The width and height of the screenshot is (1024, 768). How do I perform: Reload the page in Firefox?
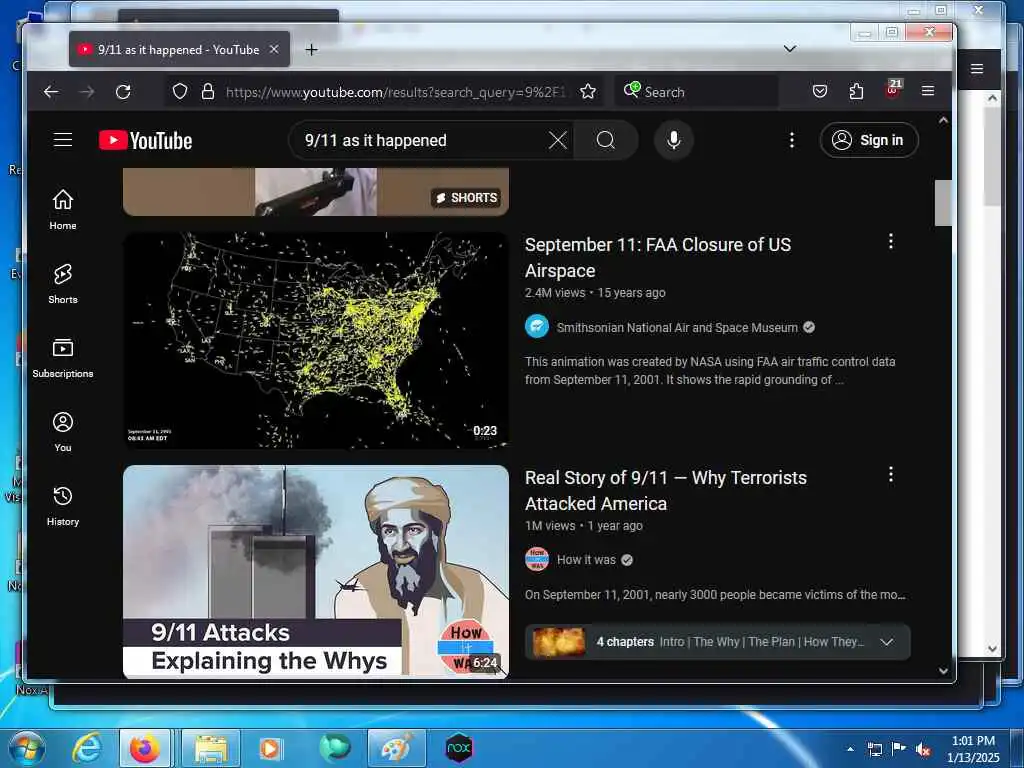coord(123,91)
